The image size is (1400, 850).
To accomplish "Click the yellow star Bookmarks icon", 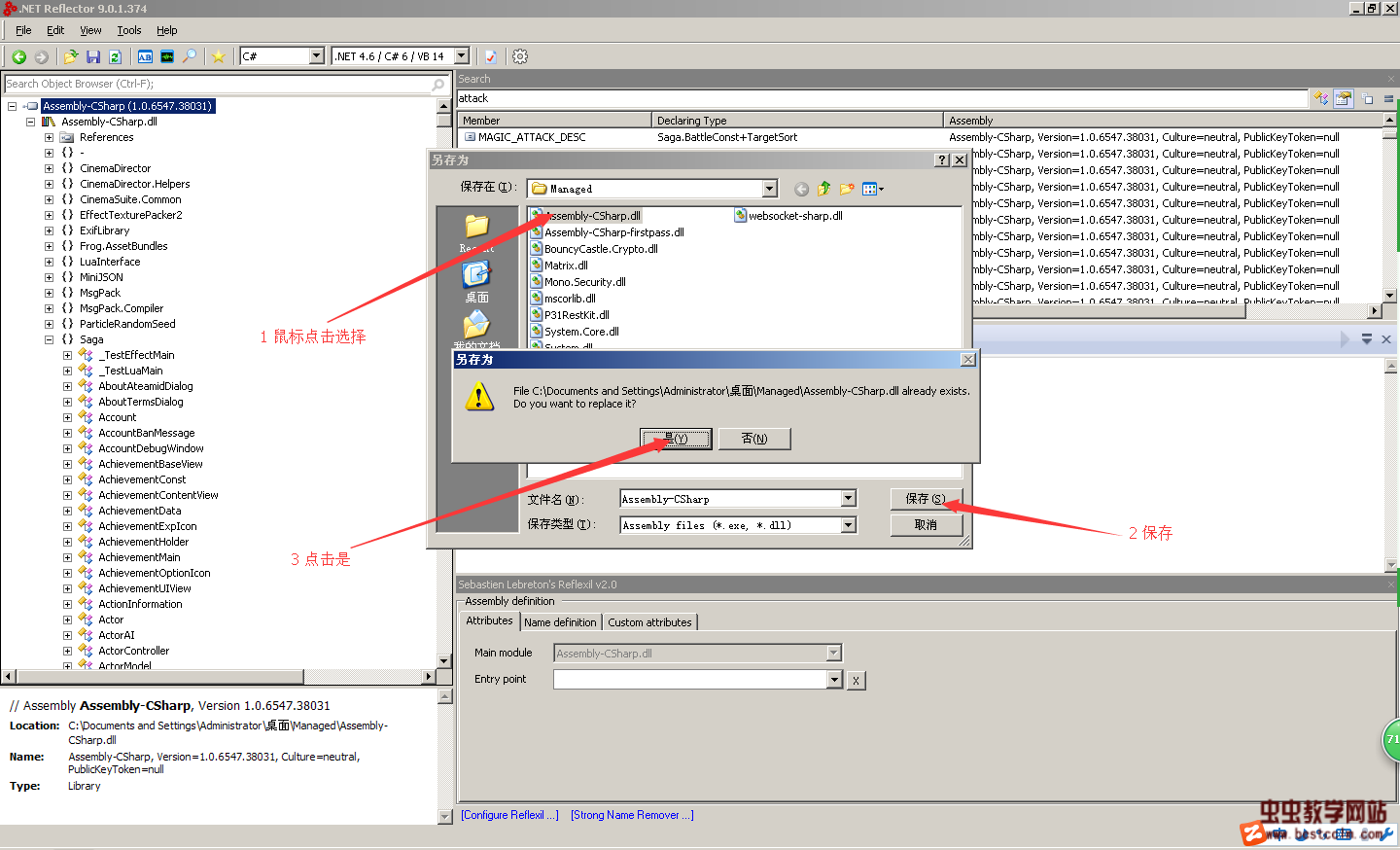I will click(x=219, y=56).
